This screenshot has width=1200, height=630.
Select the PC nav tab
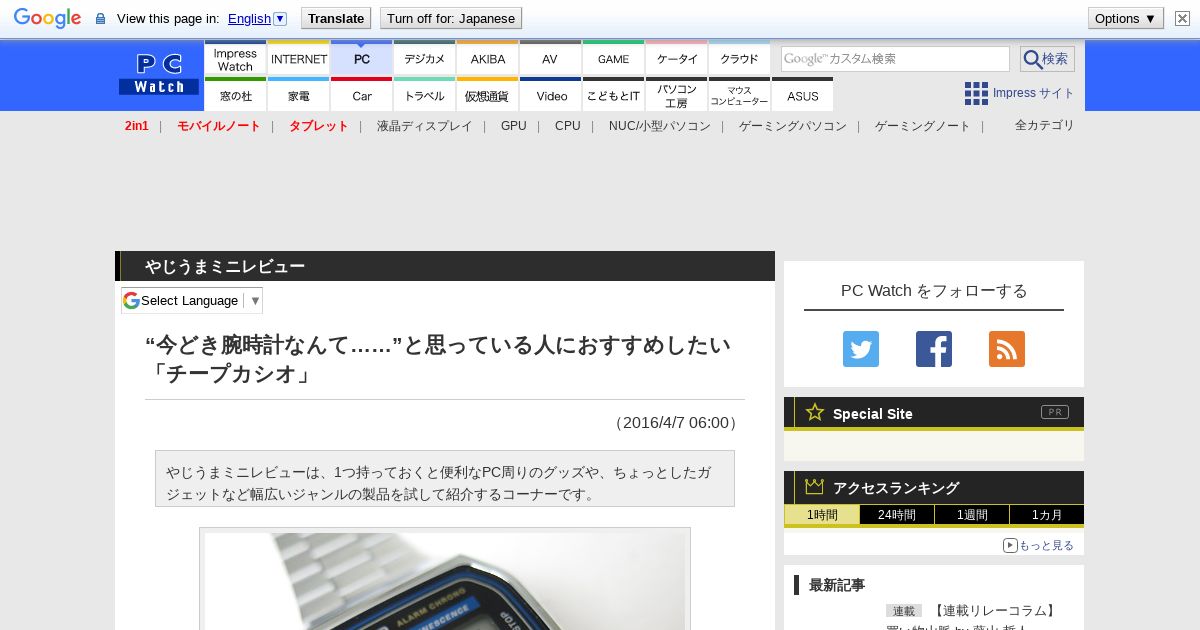(362, 59)
